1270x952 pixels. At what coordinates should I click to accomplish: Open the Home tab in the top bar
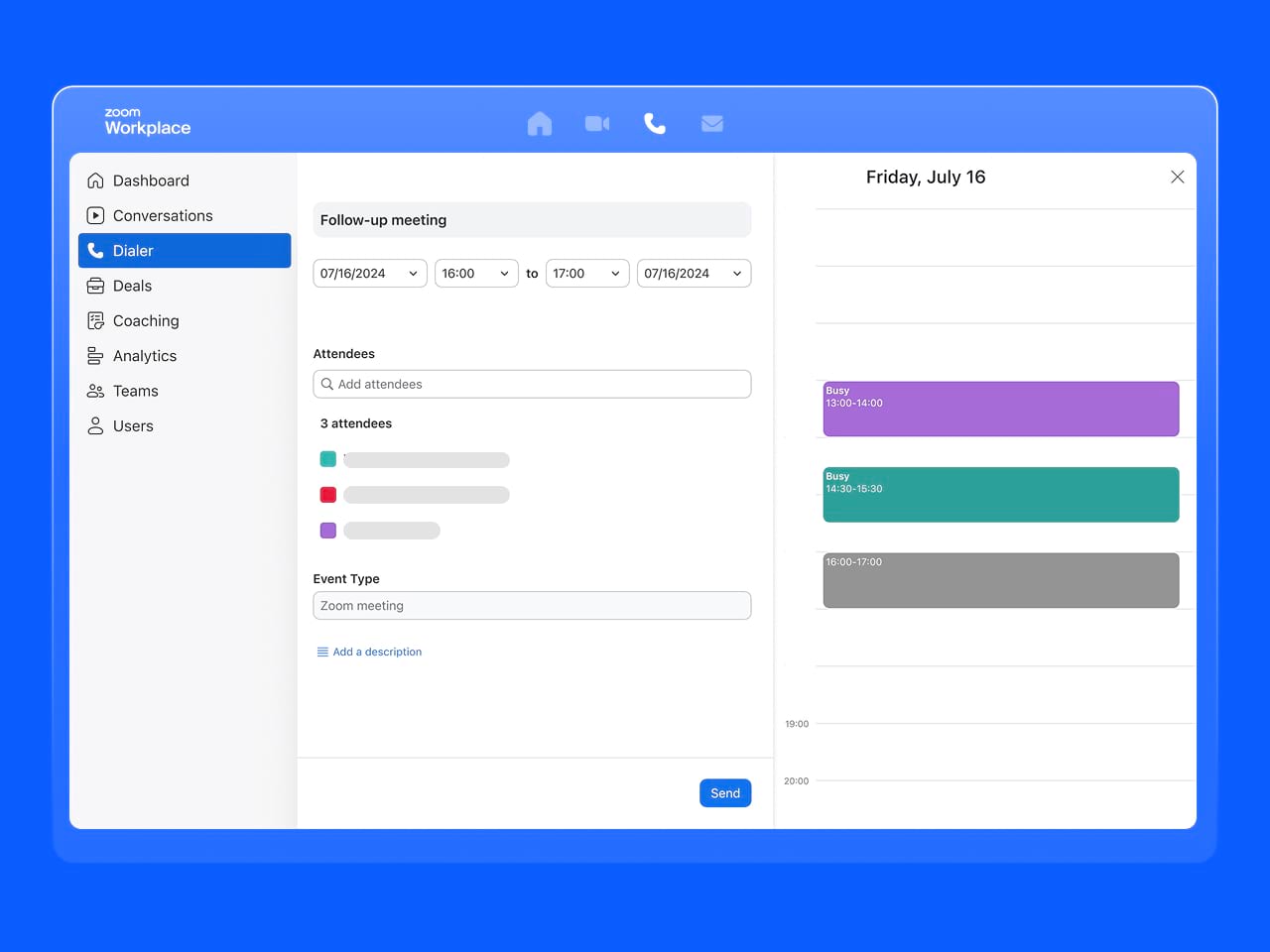[540, 123]
